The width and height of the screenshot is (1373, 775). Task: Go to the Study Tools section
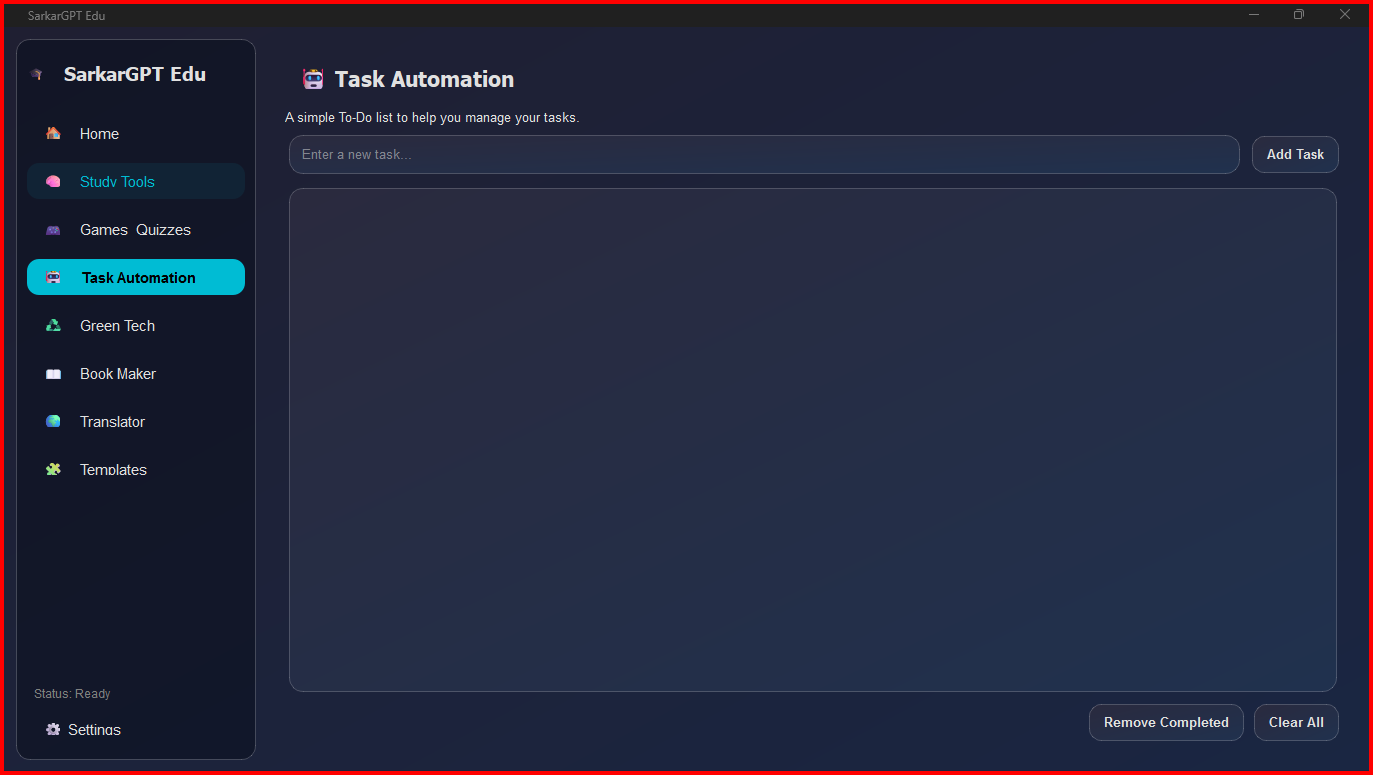[x=117, y=181]
